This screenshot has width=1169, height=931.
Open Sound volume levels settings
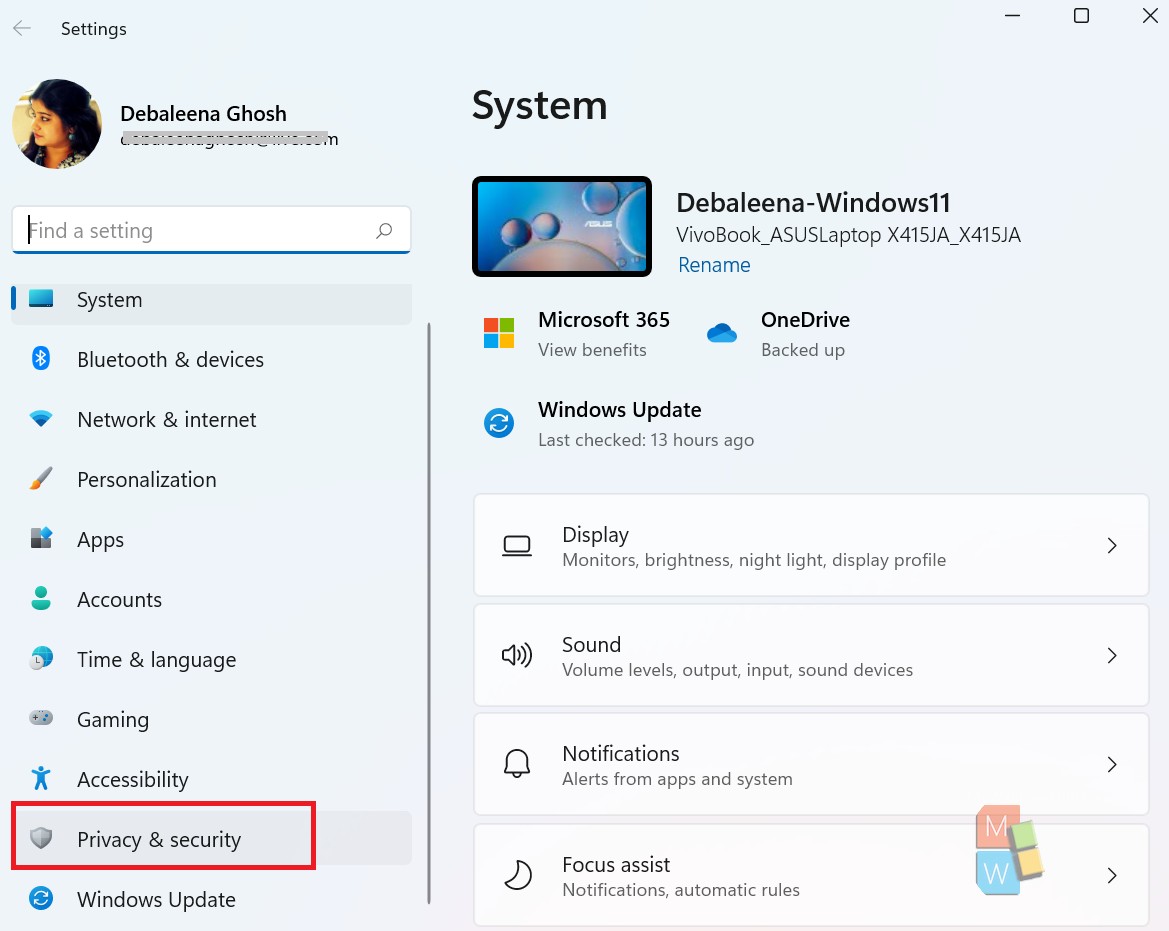[811, 655]
